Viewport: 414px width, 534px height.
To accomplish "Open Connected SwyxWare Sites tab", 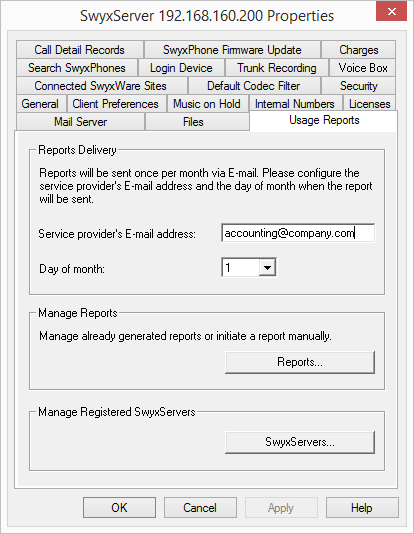I will point(101,86).
